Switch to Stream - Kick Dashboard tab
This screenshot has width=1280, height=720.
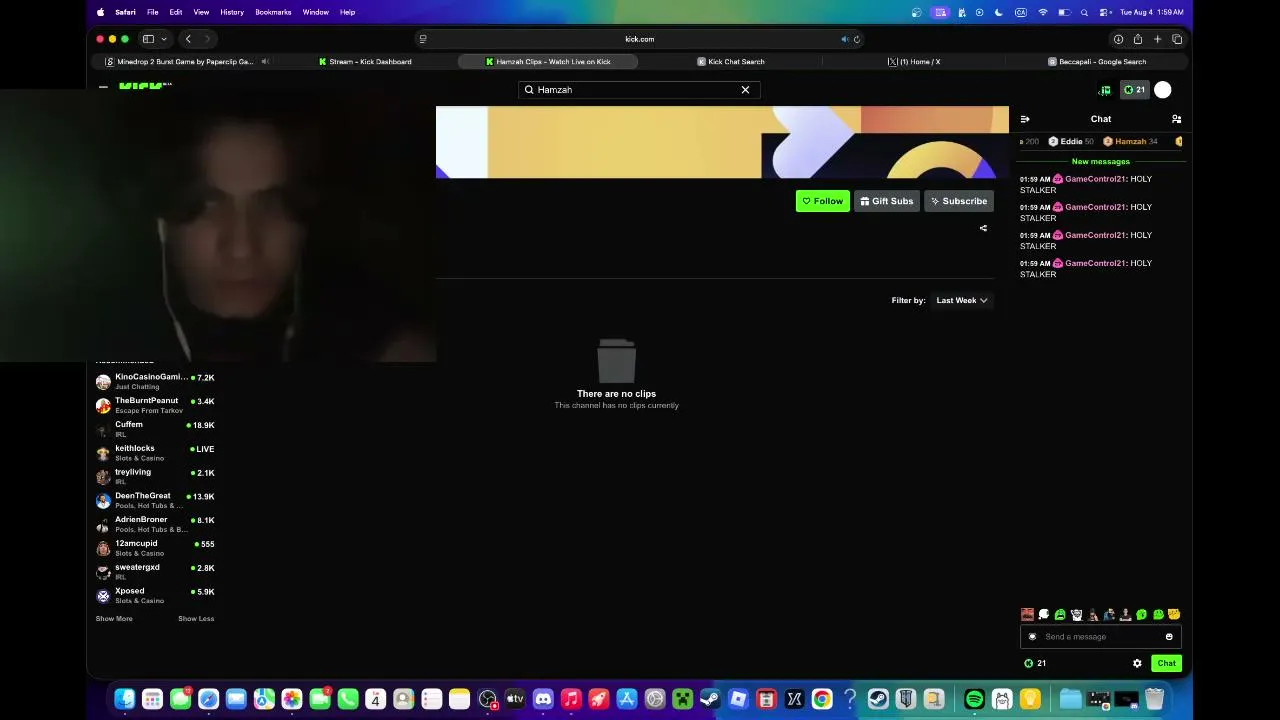tap(365, 62)
